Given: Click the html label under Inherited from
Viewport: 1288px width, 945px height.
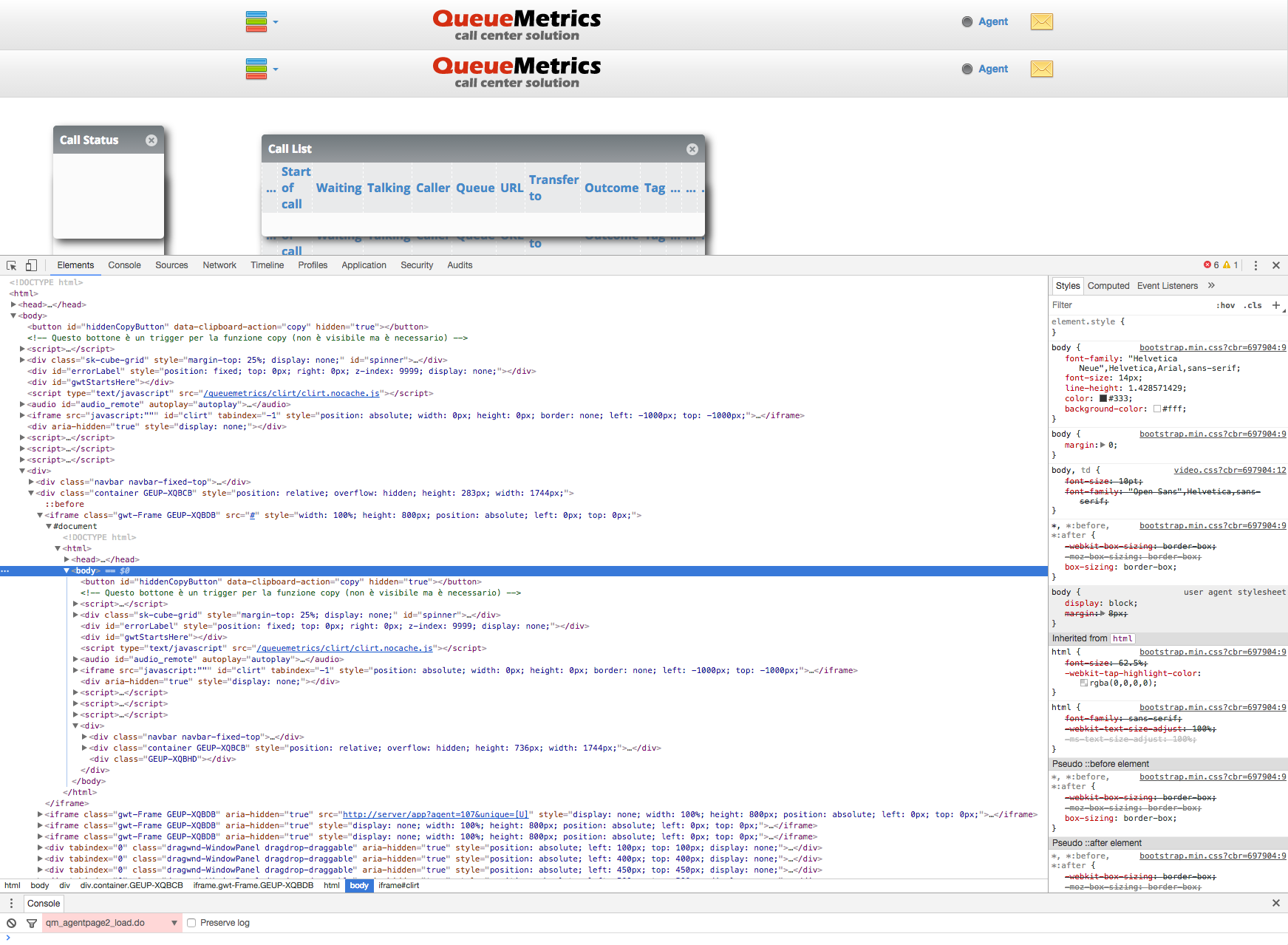Looking at the screenshot, I should coord(1122,638).
